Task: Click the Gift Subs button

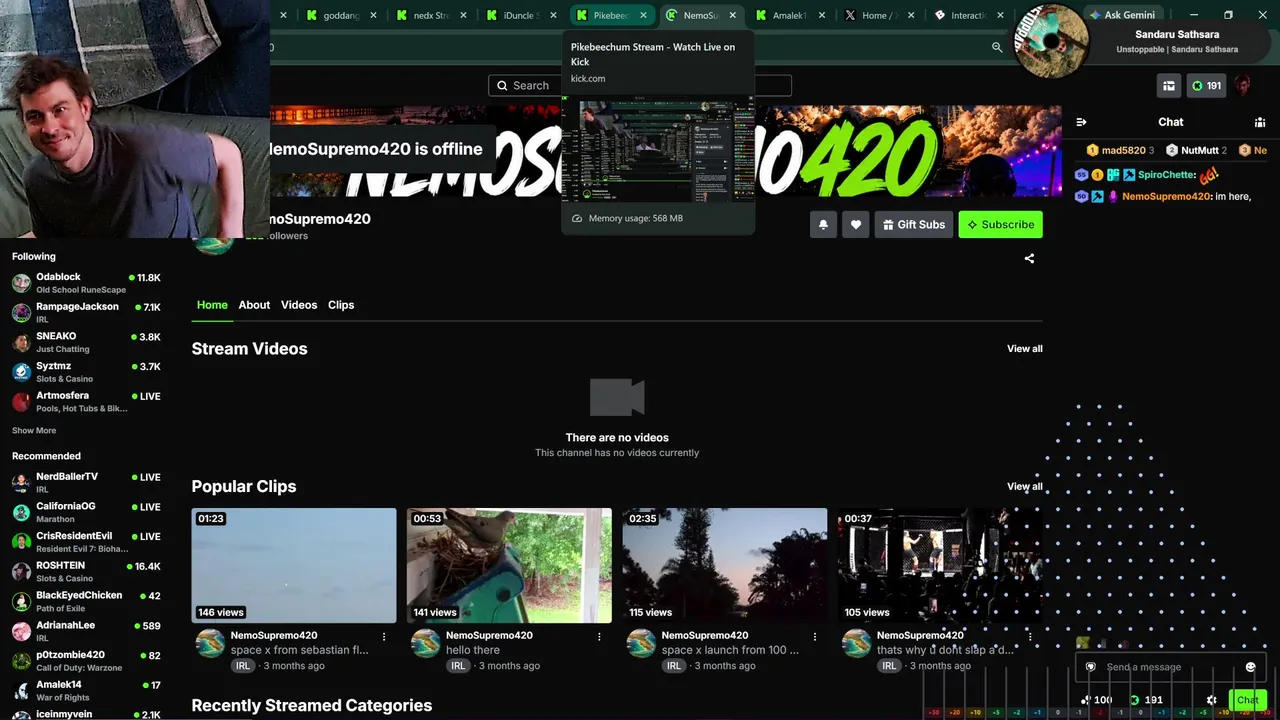Action: pyautogui.click(x=914, y=225)
